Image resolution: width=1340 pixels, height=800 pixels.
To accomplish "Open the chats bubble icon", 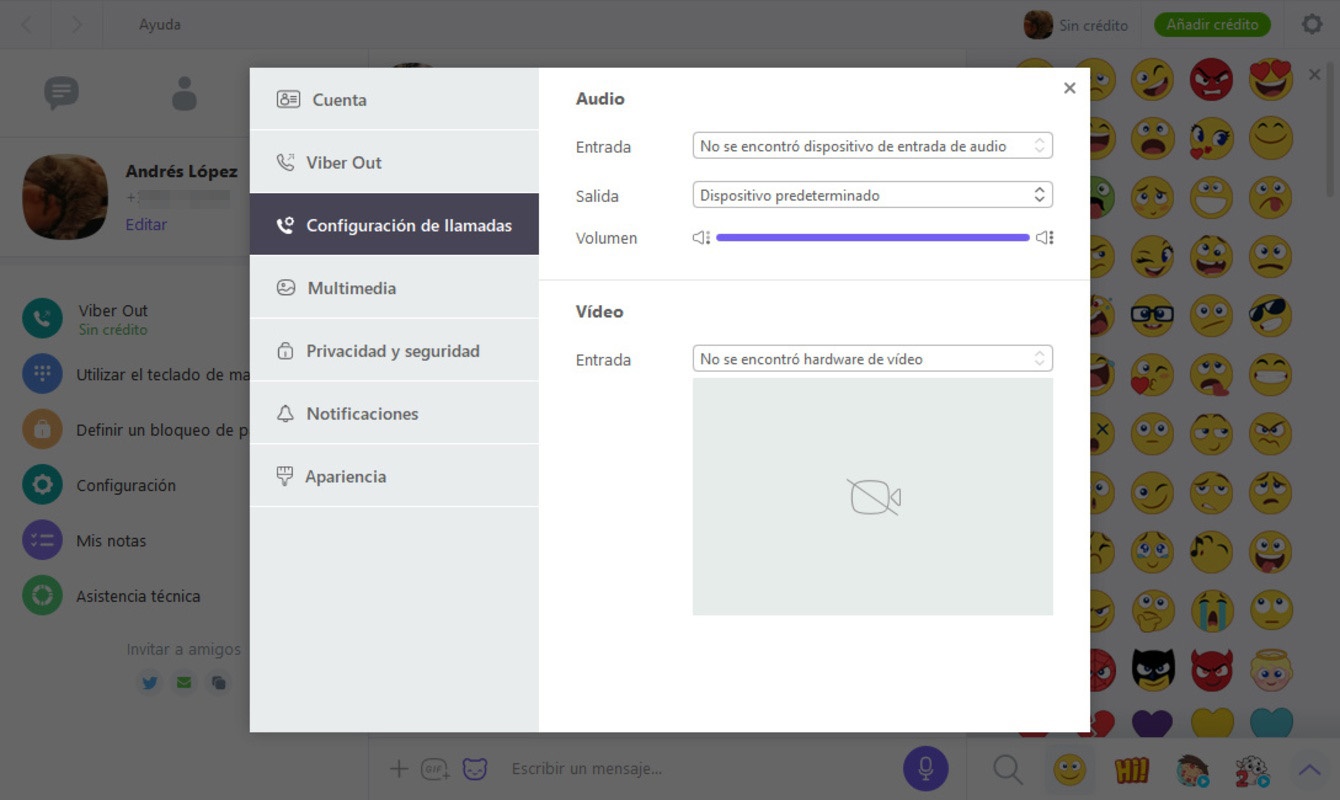I will point(61,94).
